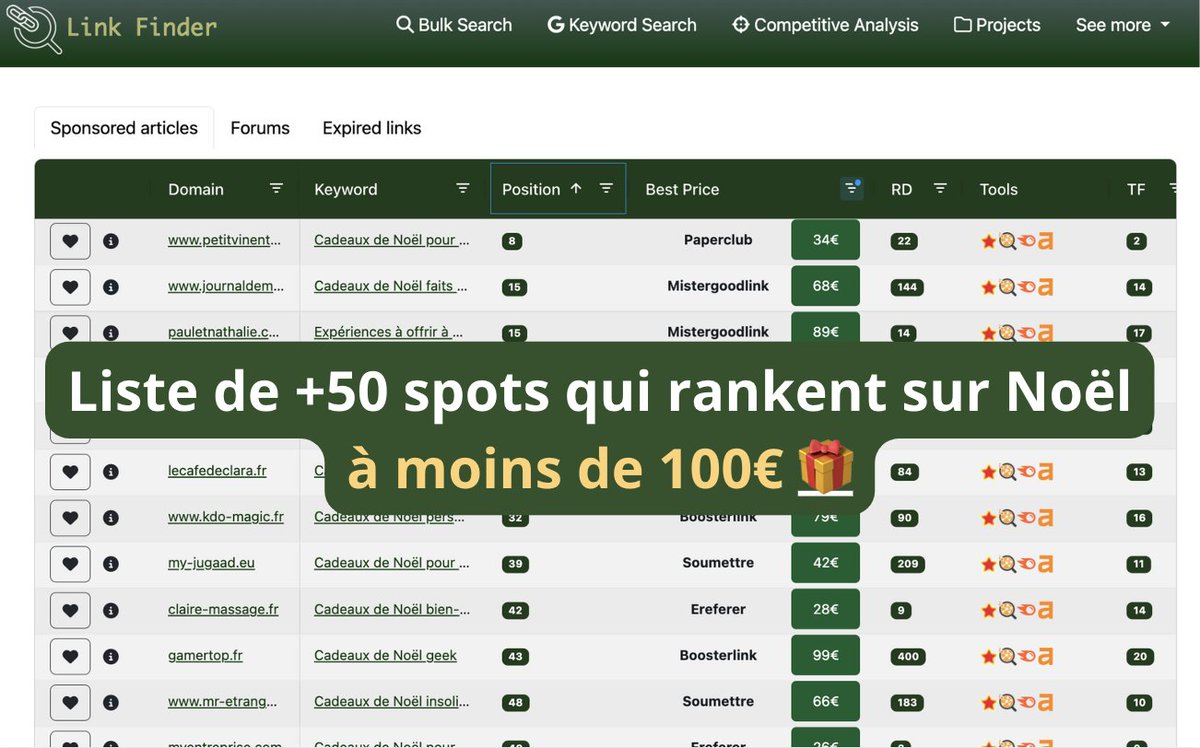Open Projects in navigation
This screenshot has width=1200, height=748.
pos(997,25)
